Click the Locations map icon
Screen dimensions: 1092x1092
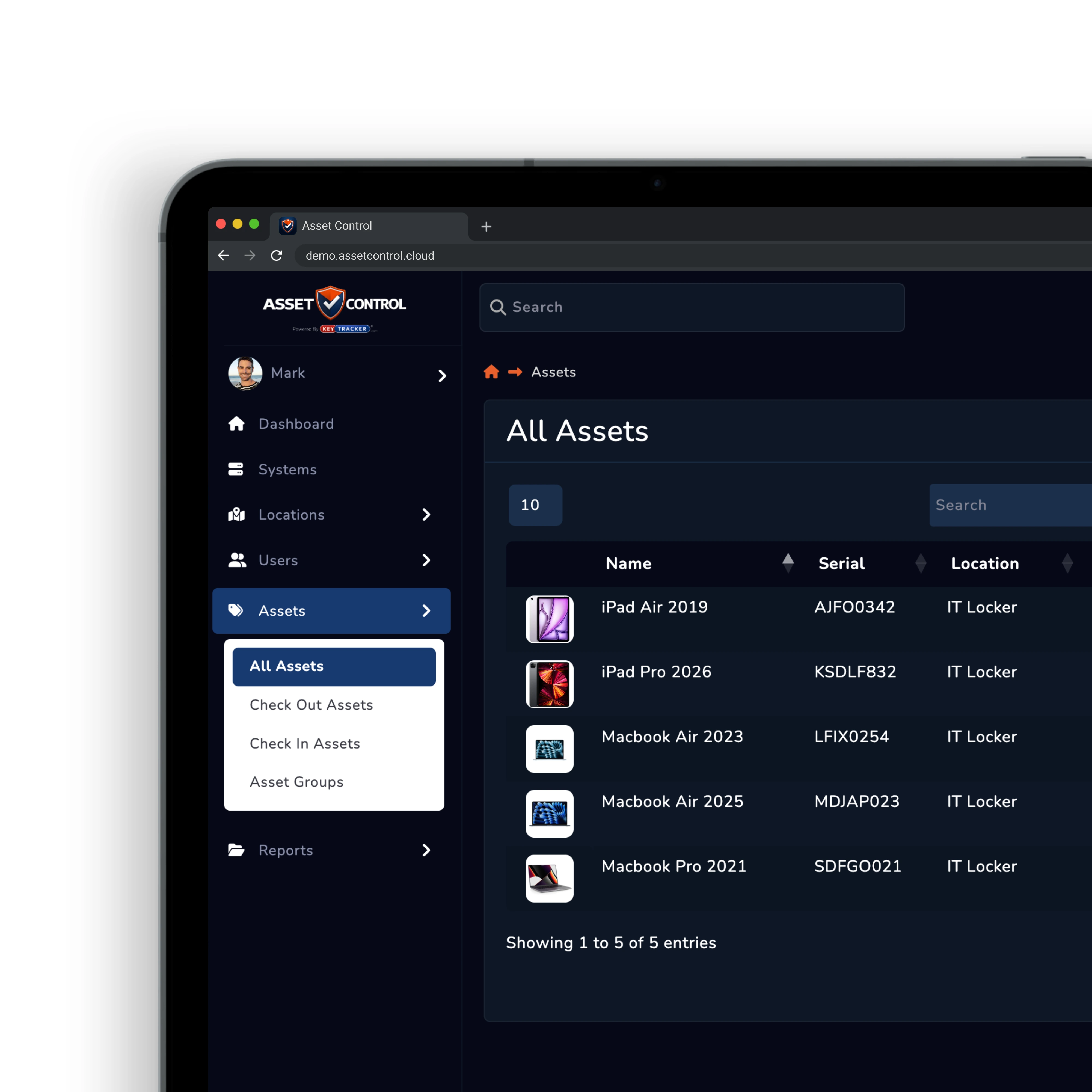coord(236,514)
